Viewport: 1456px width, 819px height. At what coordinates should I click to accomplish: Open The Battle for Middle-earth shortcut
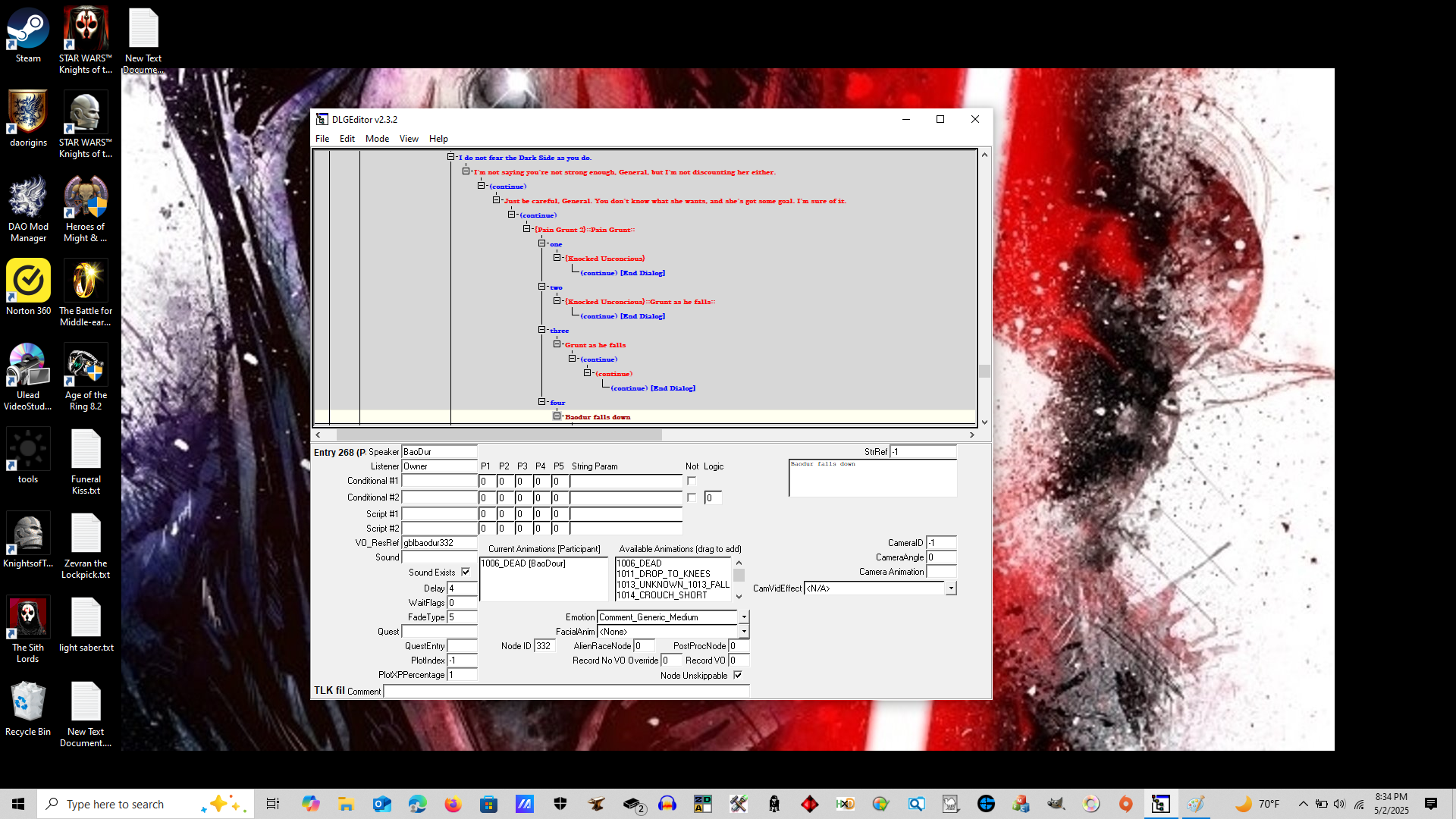coord(86,293)
